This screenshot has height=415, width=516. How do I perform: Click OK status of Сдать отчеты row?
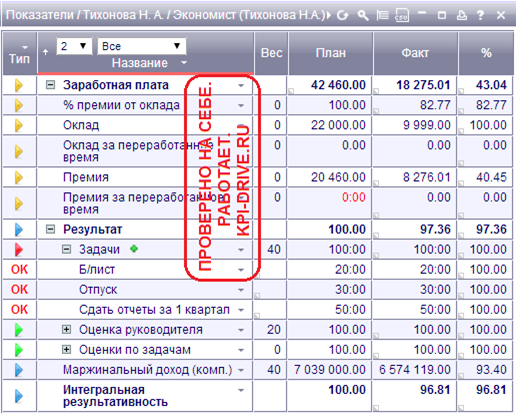click(x=19, y=310)
